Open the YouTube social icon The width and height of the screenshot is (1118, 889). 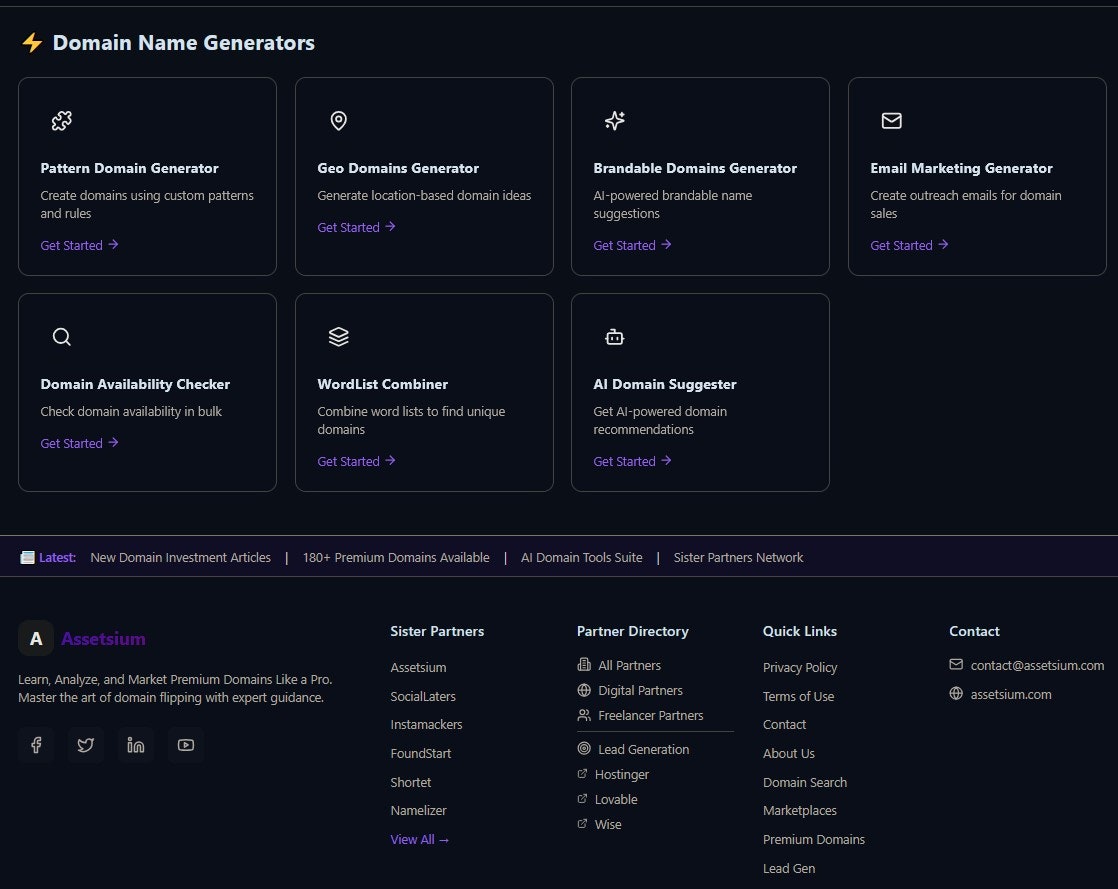186,744
